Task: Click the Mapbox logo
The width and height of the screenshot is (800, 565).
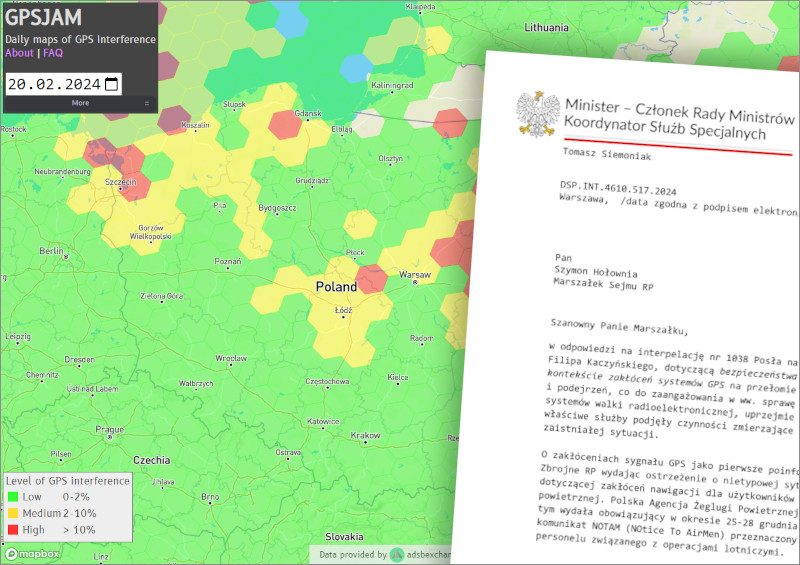Action: pyautogui.click(x=32, y=554)
